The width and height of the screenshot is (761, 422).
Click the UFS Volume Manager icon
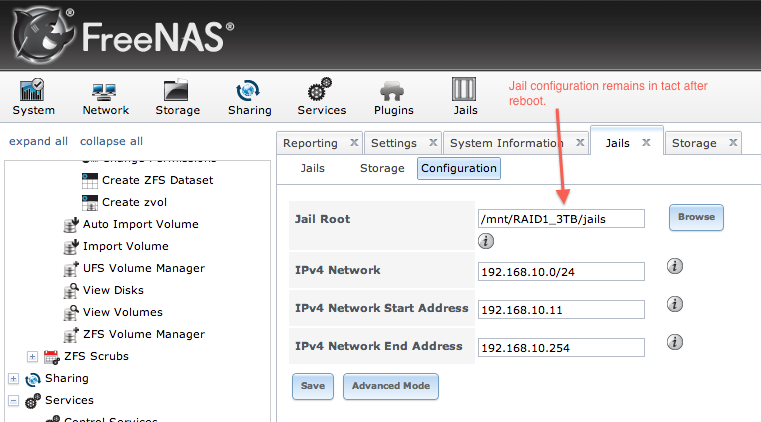point(71,268)
